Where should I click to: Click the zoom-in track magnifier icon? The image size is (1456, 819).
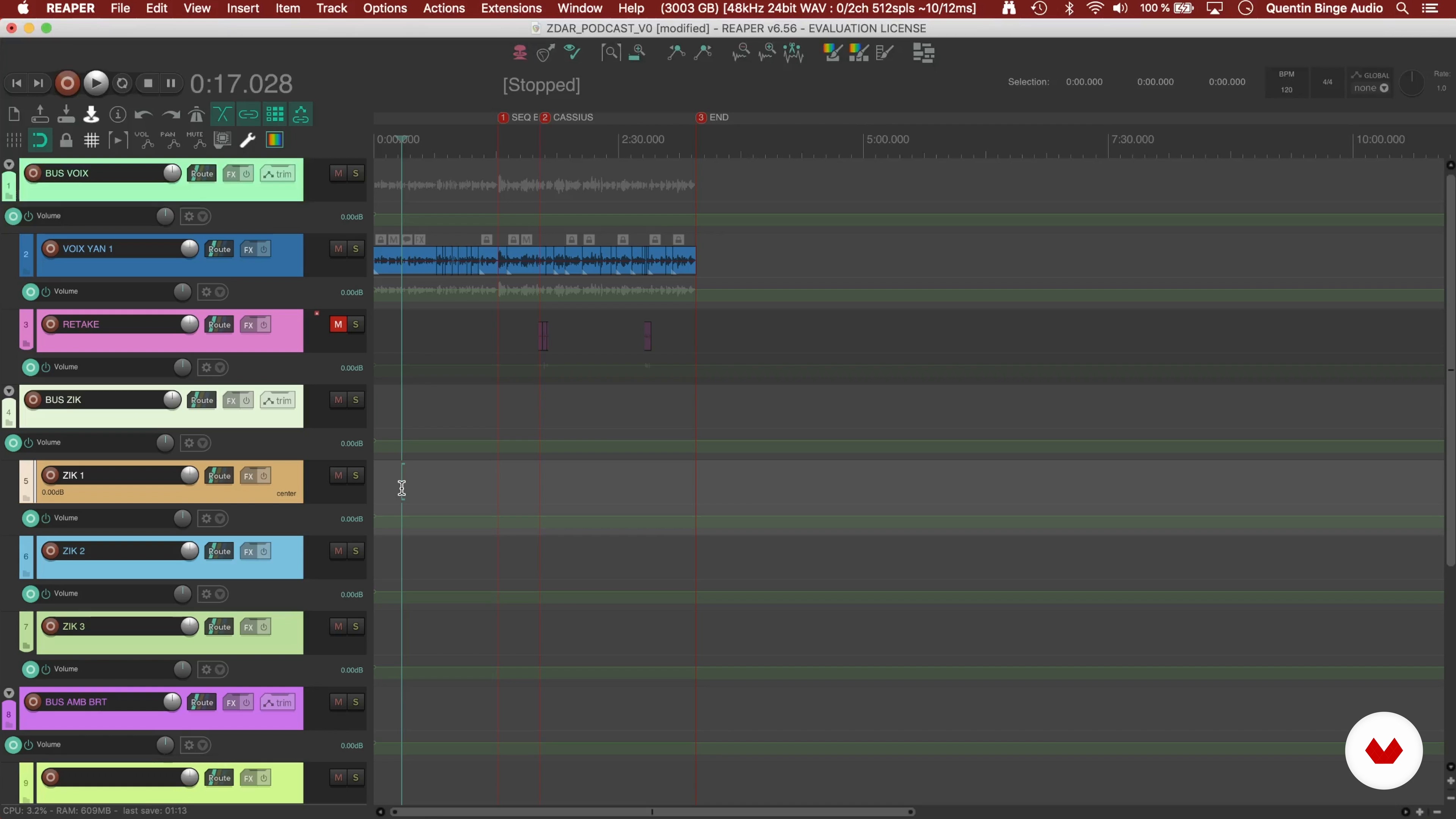click(x=637, y=53)
